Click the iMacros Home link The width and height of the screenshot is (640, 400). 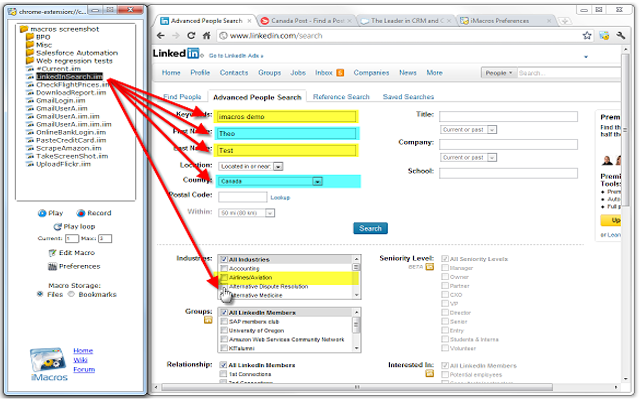[x=83, y=351]
